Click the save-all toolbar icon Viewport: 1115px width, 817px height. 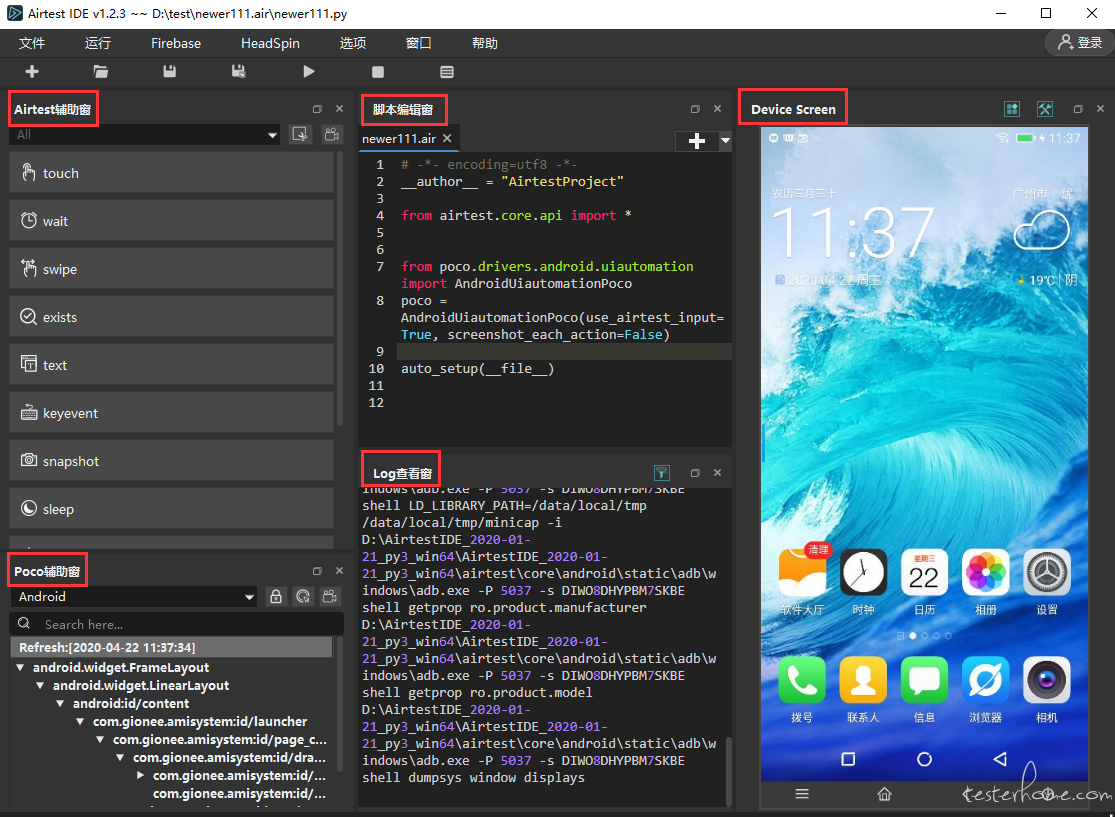(x=238, y=71)
